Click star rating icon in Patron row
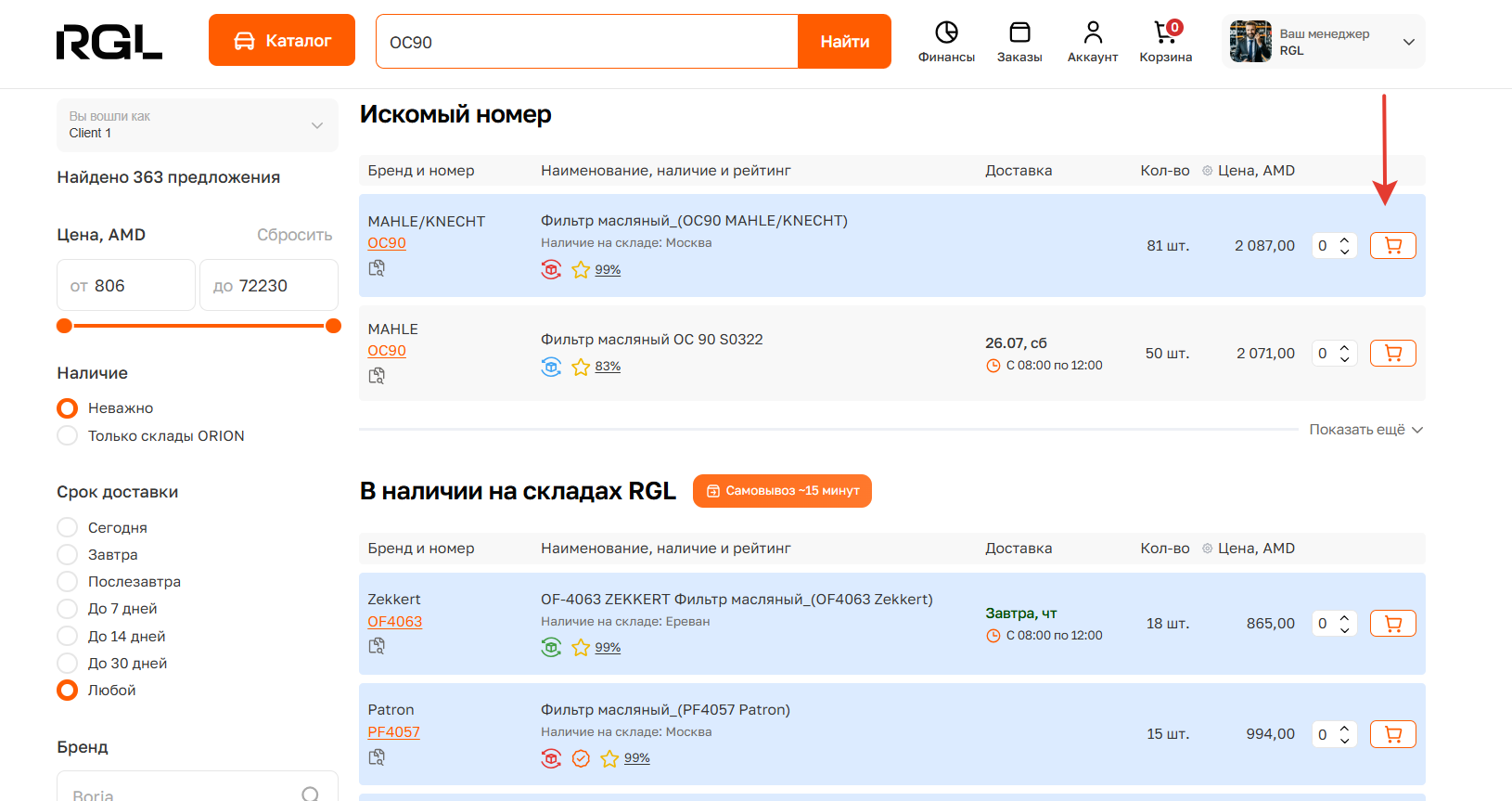The width and height of the screenshot is (1512, 801). [x=609, y=758]
